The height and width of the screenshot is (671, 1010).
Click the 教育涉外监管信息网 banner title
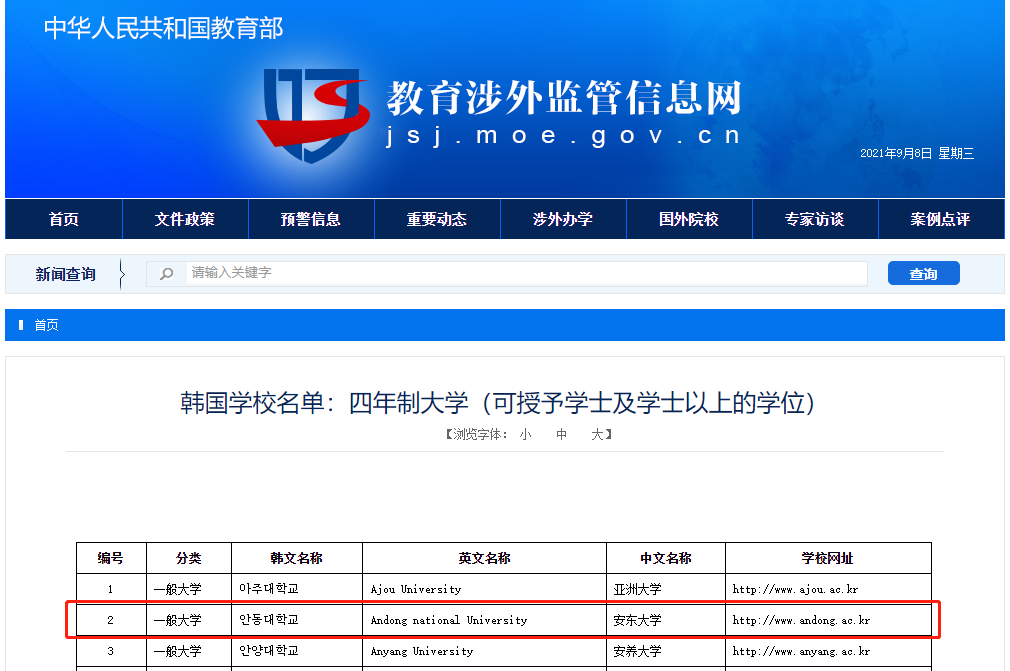pyautogui.click(x=564, y=98)
